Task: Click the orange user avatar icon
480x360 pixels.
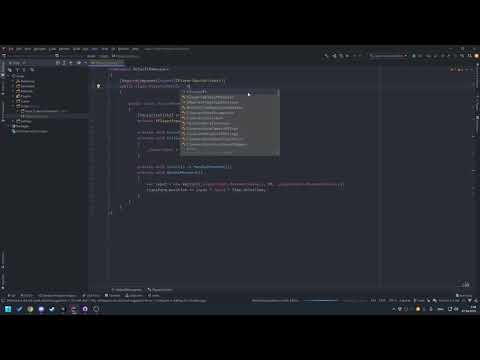Action: (476, 56)
